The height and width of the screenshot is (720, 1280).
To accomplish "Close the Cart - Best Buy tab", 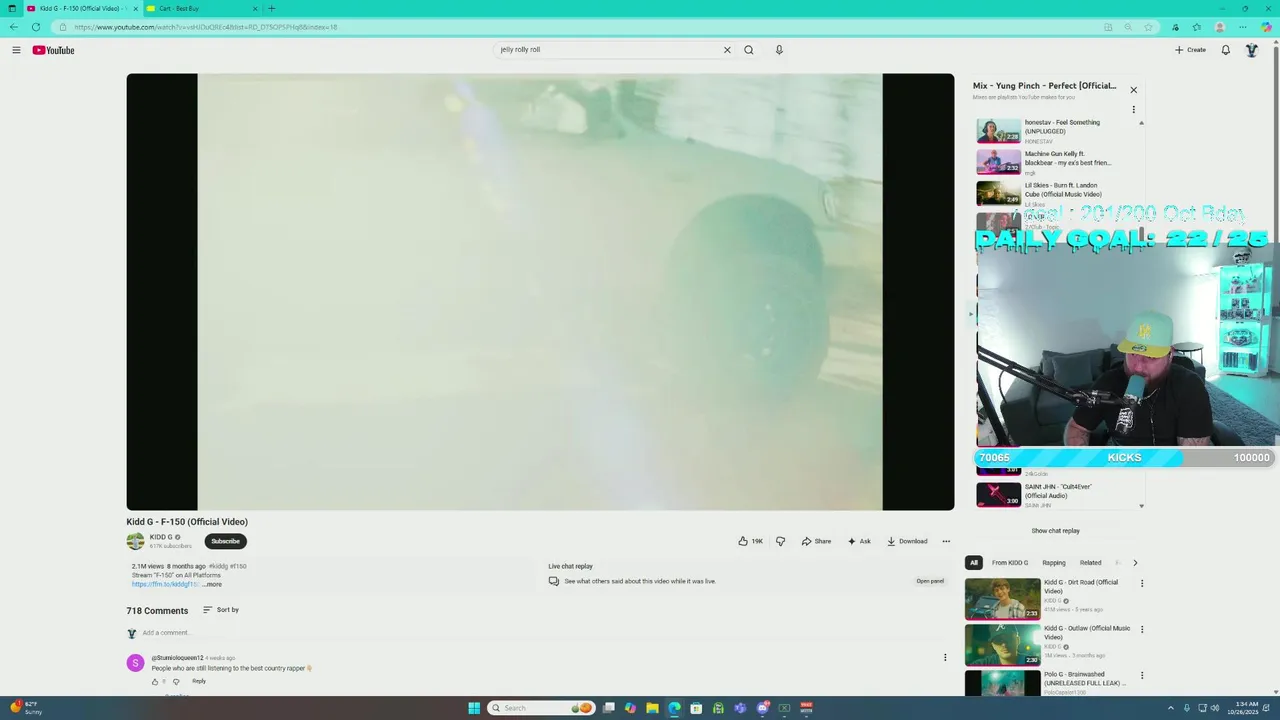I will pyautogui.click(x=255, y=8).
